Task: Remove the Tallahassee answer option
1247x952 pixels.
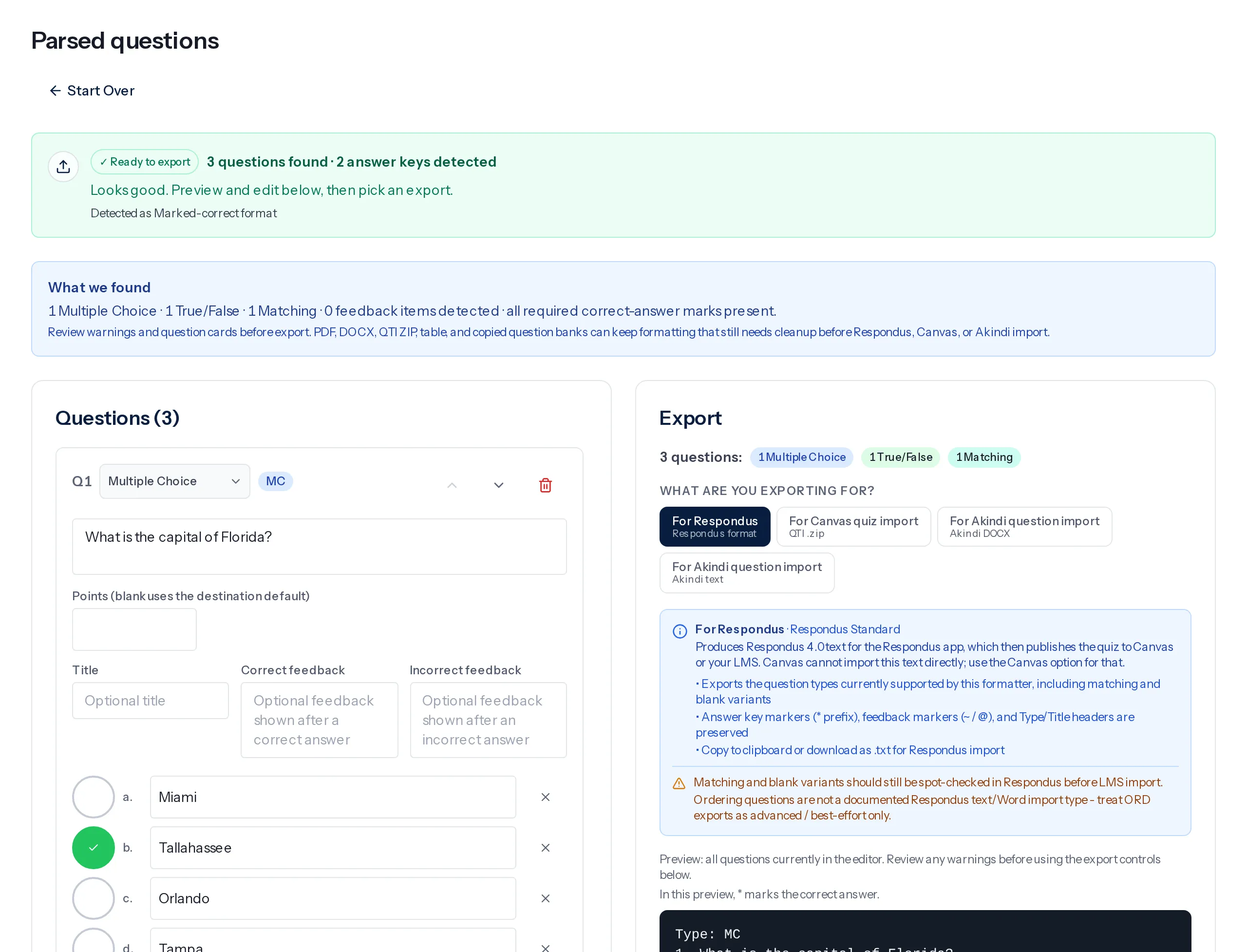Action: tap(545, 847)
